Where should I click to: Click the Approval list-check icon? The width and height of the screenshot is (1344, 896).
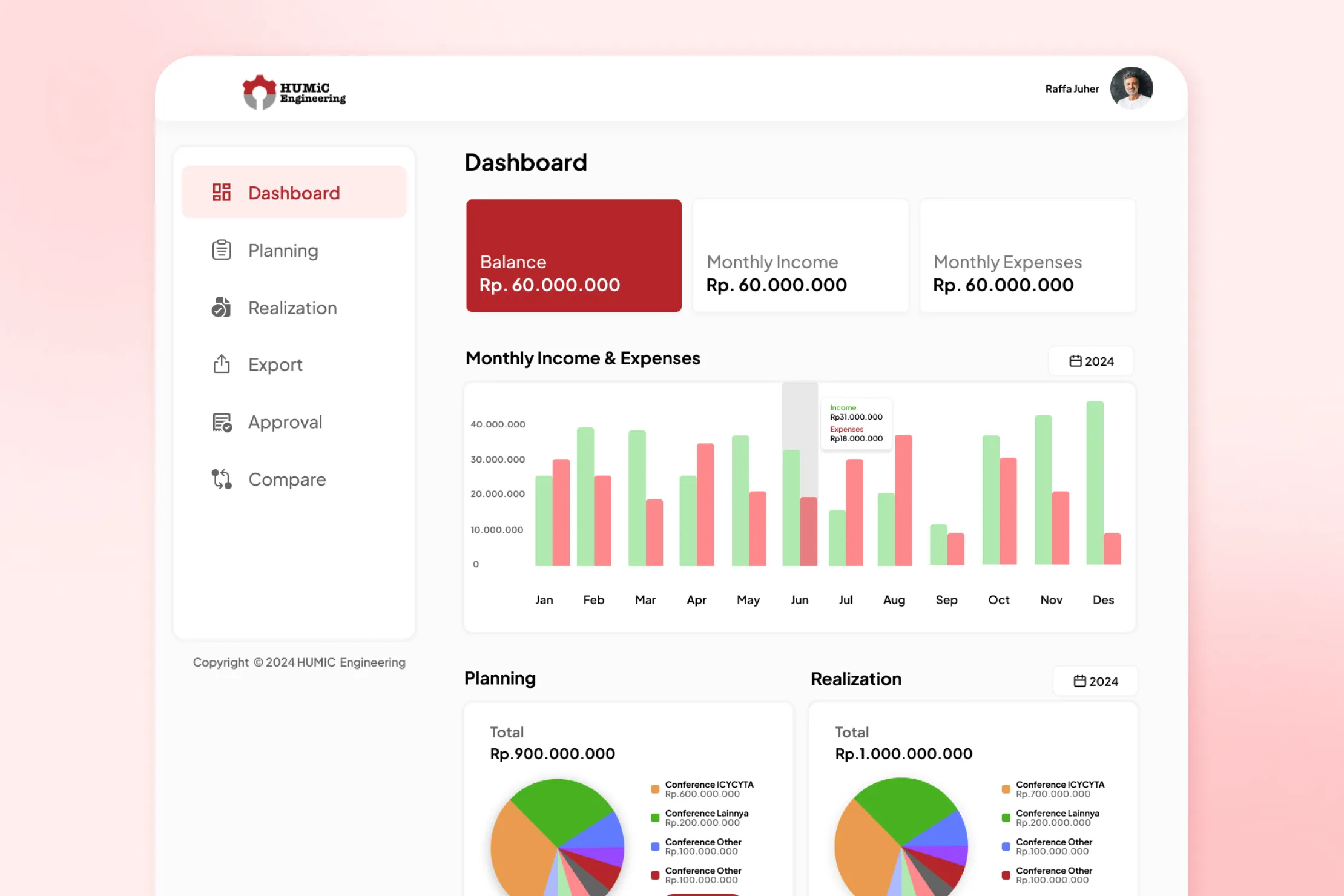tap(222, 422)
